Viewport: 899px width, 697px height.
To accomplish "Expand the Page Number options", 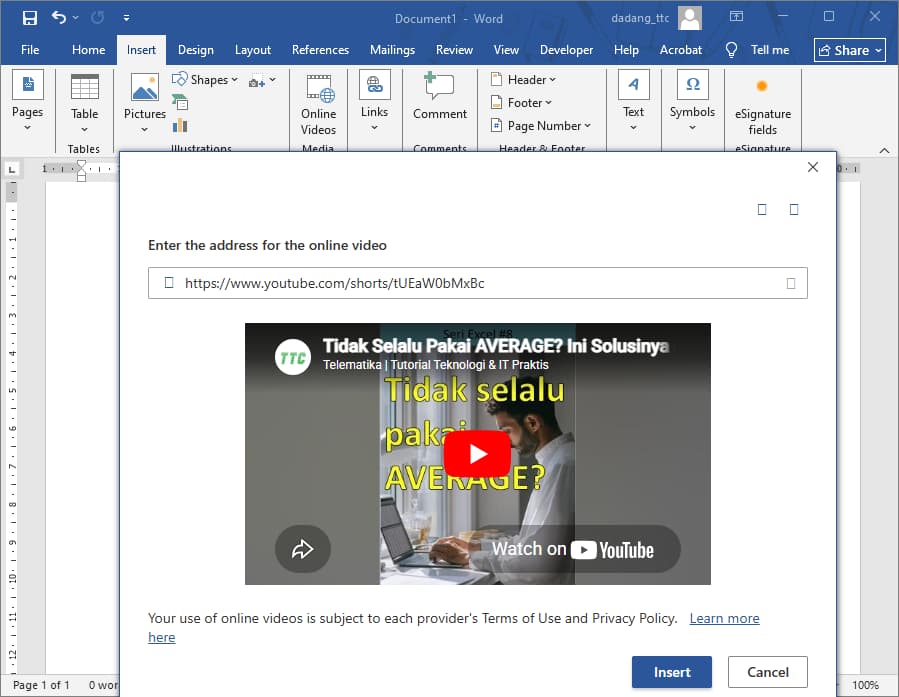I will pyautogui.click(x=541, y=125).
